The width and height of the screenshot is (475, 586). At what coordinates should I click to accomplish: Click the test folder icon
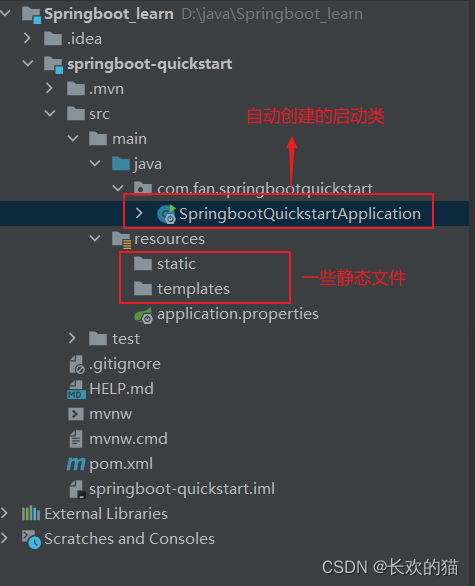[x=98, y=339]
